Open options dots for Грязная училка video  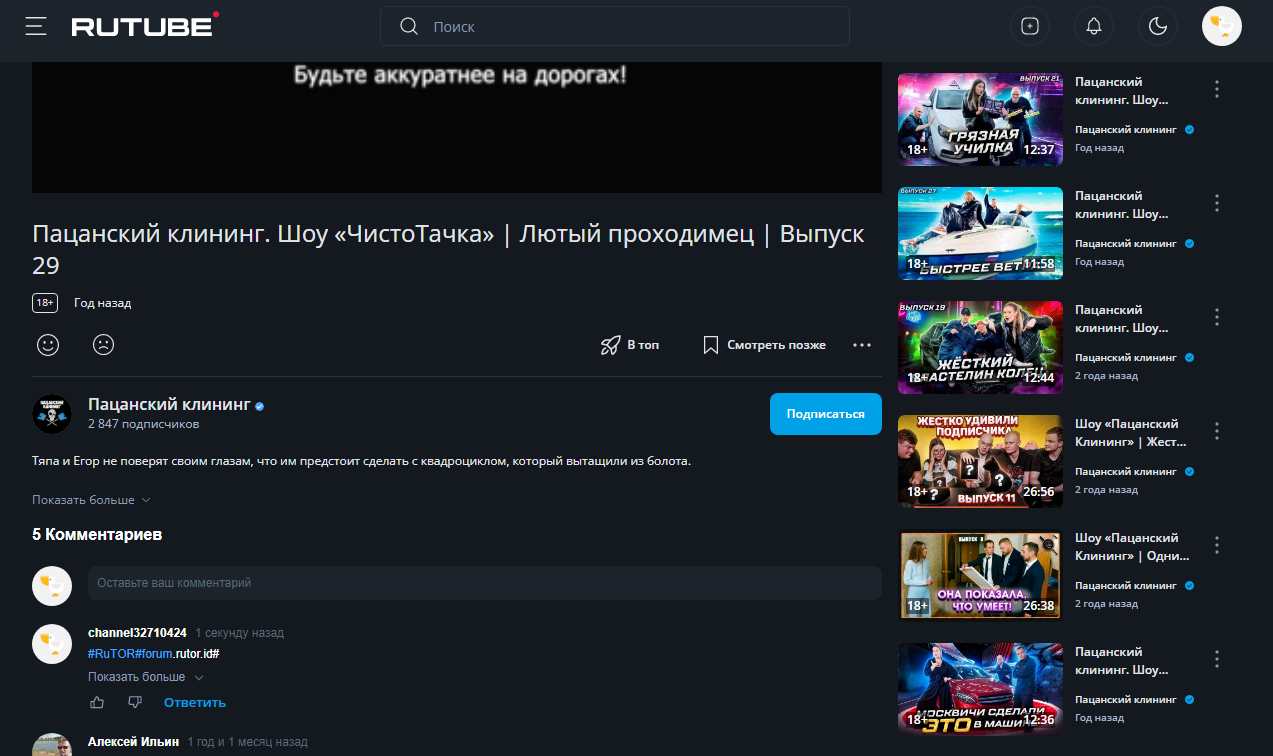[1217, 89]
